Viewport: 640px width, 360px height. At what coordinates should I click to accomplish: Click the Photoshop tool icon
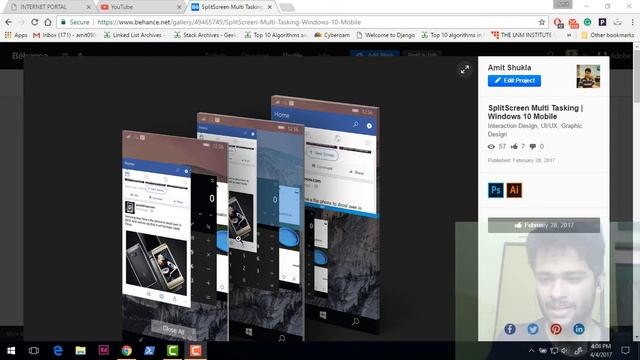[x=496, y=190]
